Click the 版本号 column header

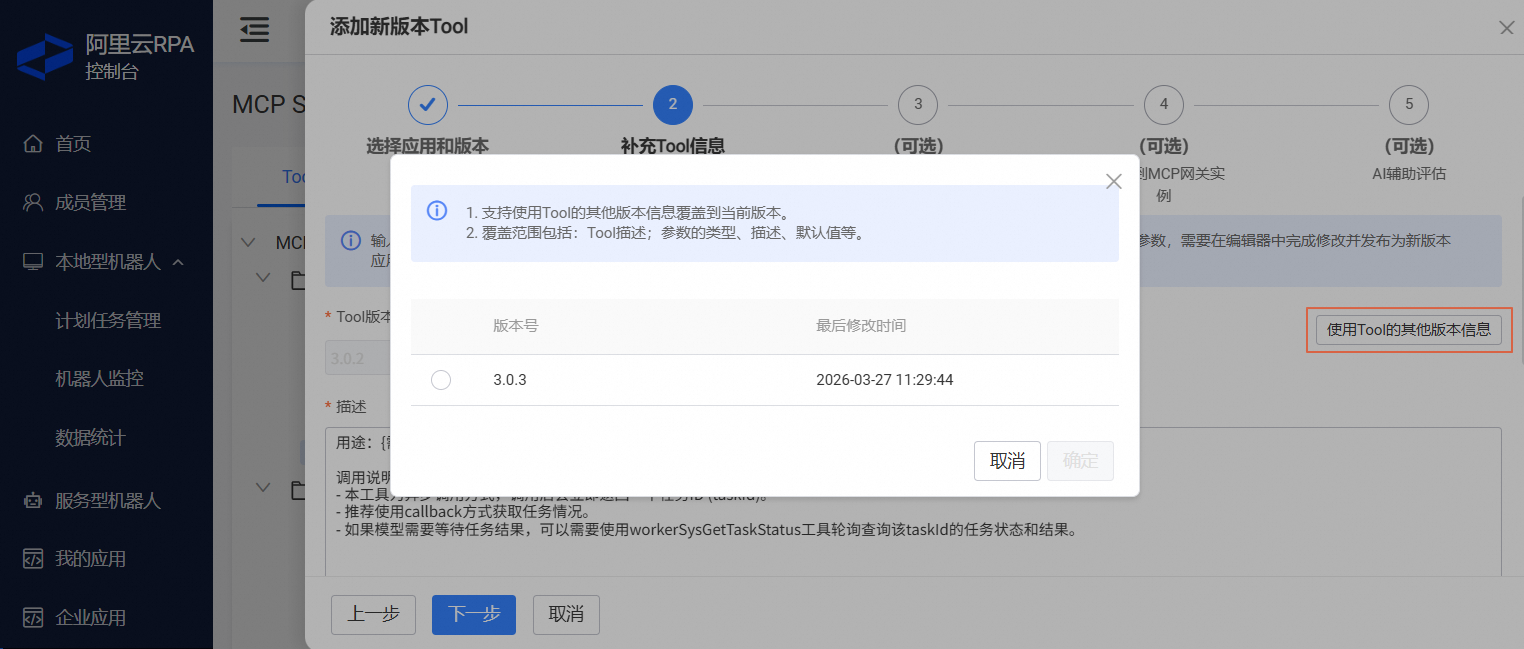click(516, 326)
